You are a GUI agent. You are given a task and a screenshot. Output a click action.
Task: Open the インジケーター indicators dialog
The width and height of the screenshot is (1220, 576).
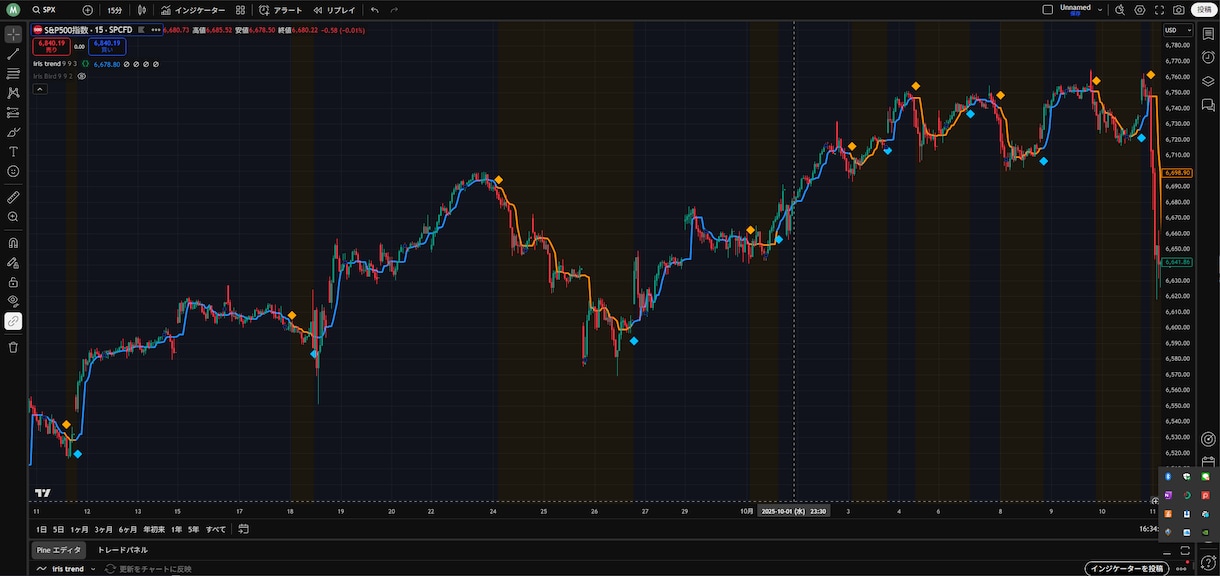[193, 9]
